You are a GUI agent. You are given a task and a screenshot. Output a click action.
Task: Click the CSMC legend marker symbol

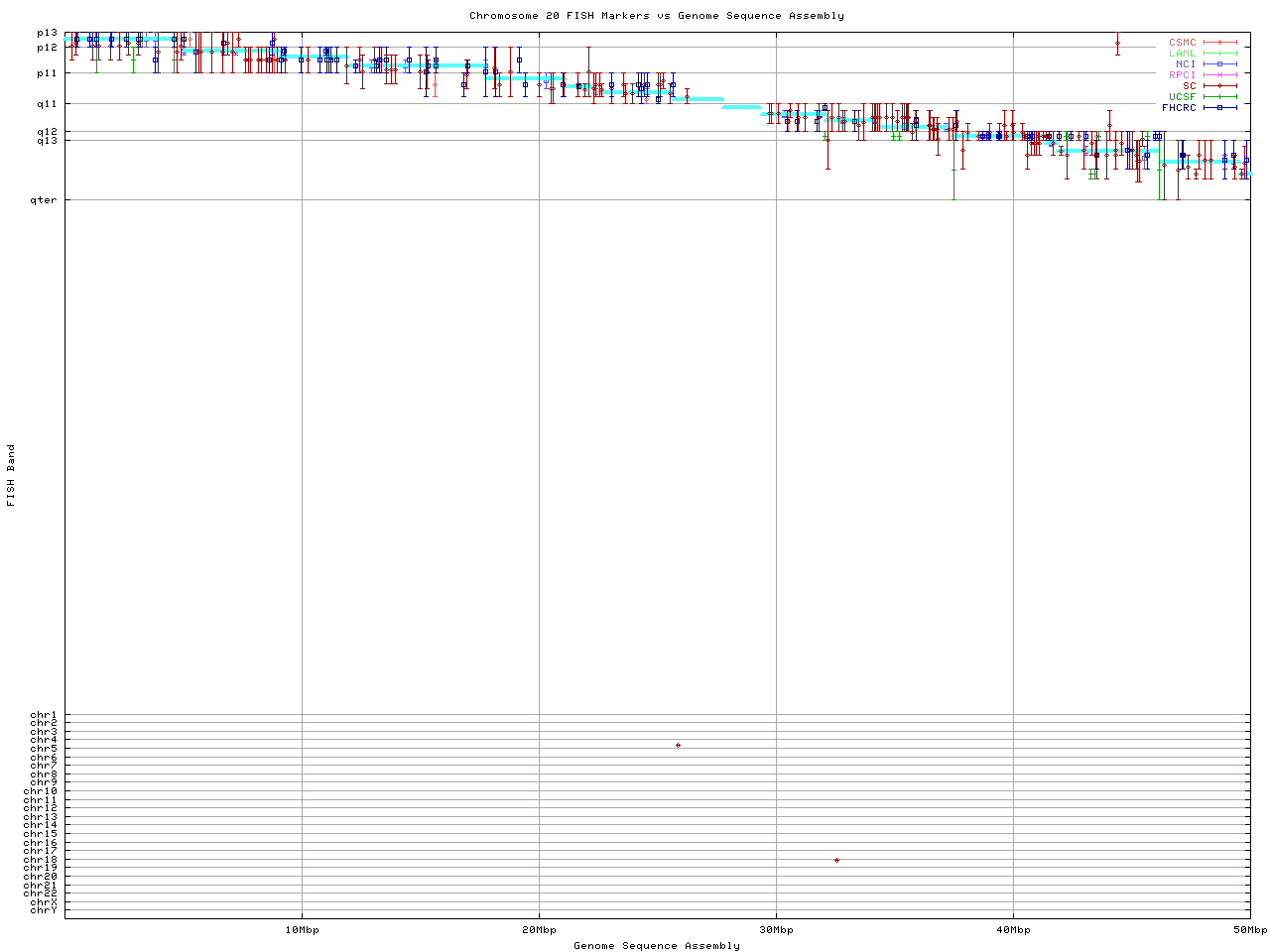(x=1219, y=43)
